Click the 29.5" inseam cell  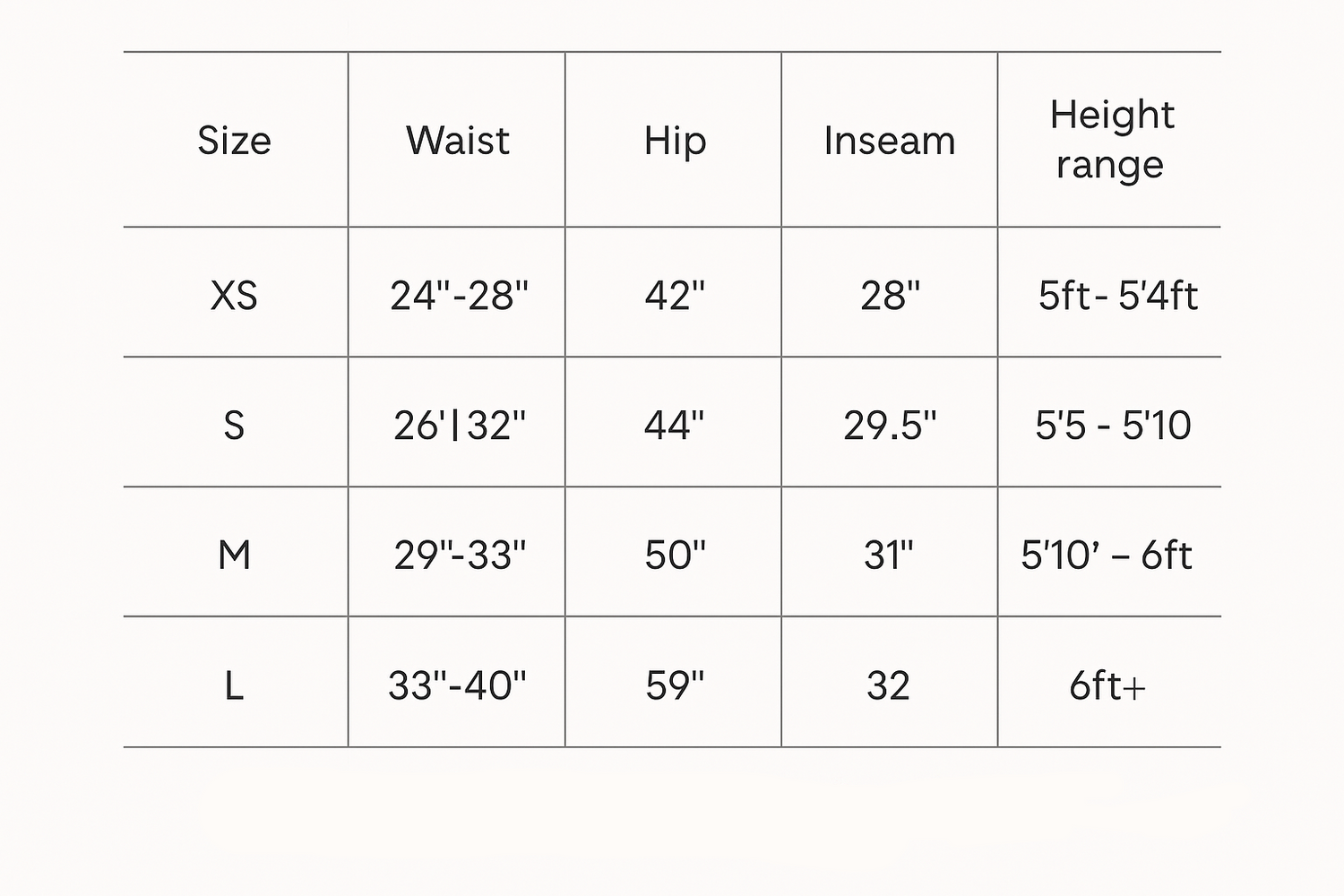point(890,425)
